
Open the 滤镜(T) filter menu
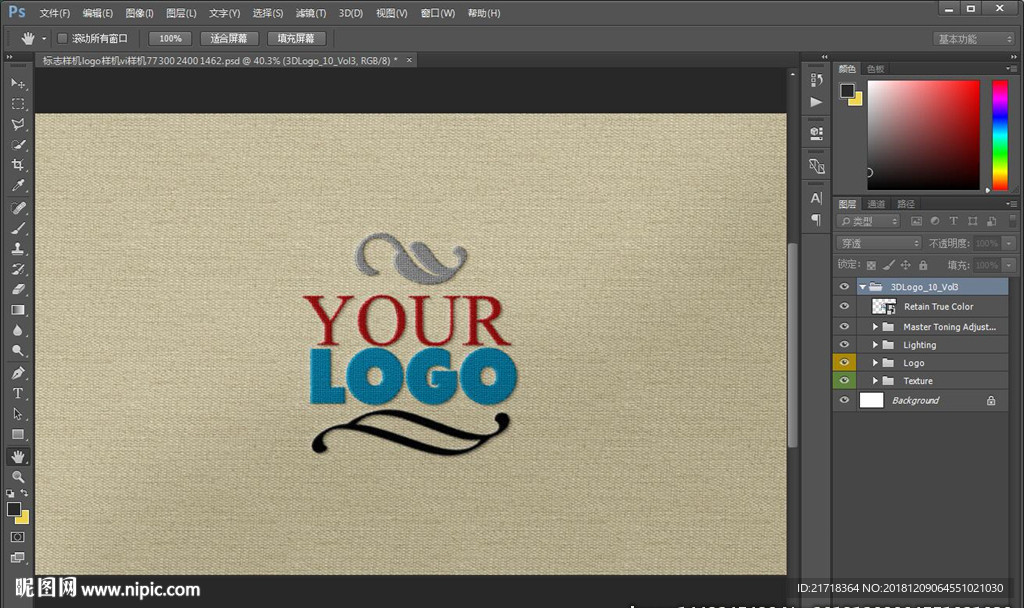[310, 14]
